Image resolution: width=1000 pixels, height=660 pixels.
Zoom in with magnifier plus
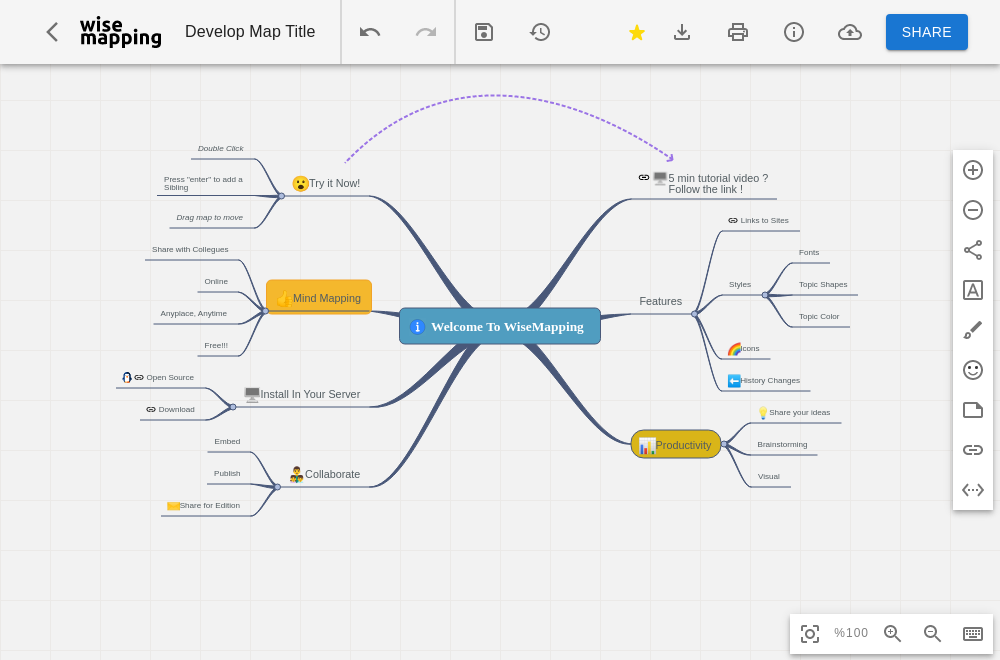point(892,634)
